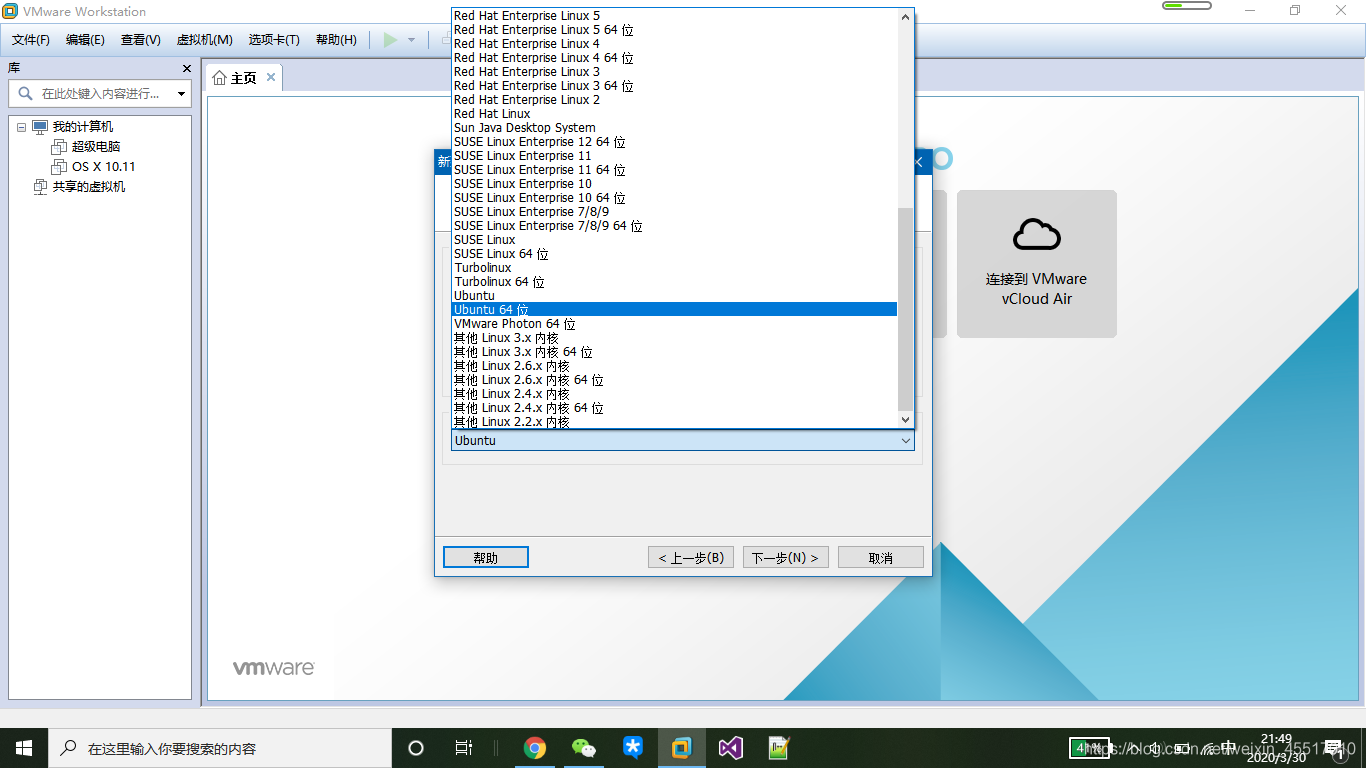Image resolution: width=1366 pixels, height=768 pixels.
Task: Switch to VMware Workstation taskbar icon
Action: pos(682,748)
